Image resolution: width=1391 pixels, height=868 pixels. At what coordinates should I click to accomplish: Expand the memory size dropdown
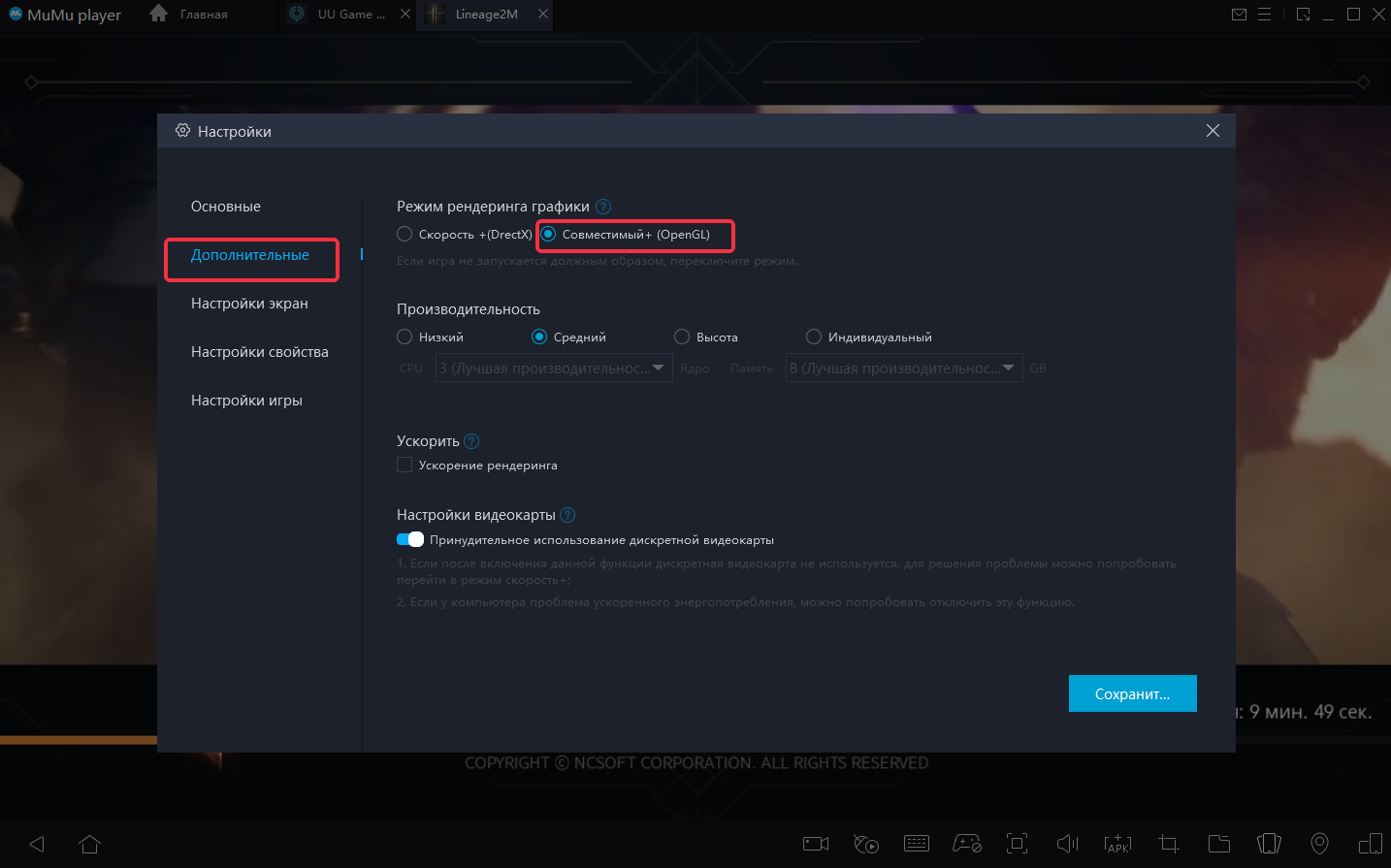point(903,369)
